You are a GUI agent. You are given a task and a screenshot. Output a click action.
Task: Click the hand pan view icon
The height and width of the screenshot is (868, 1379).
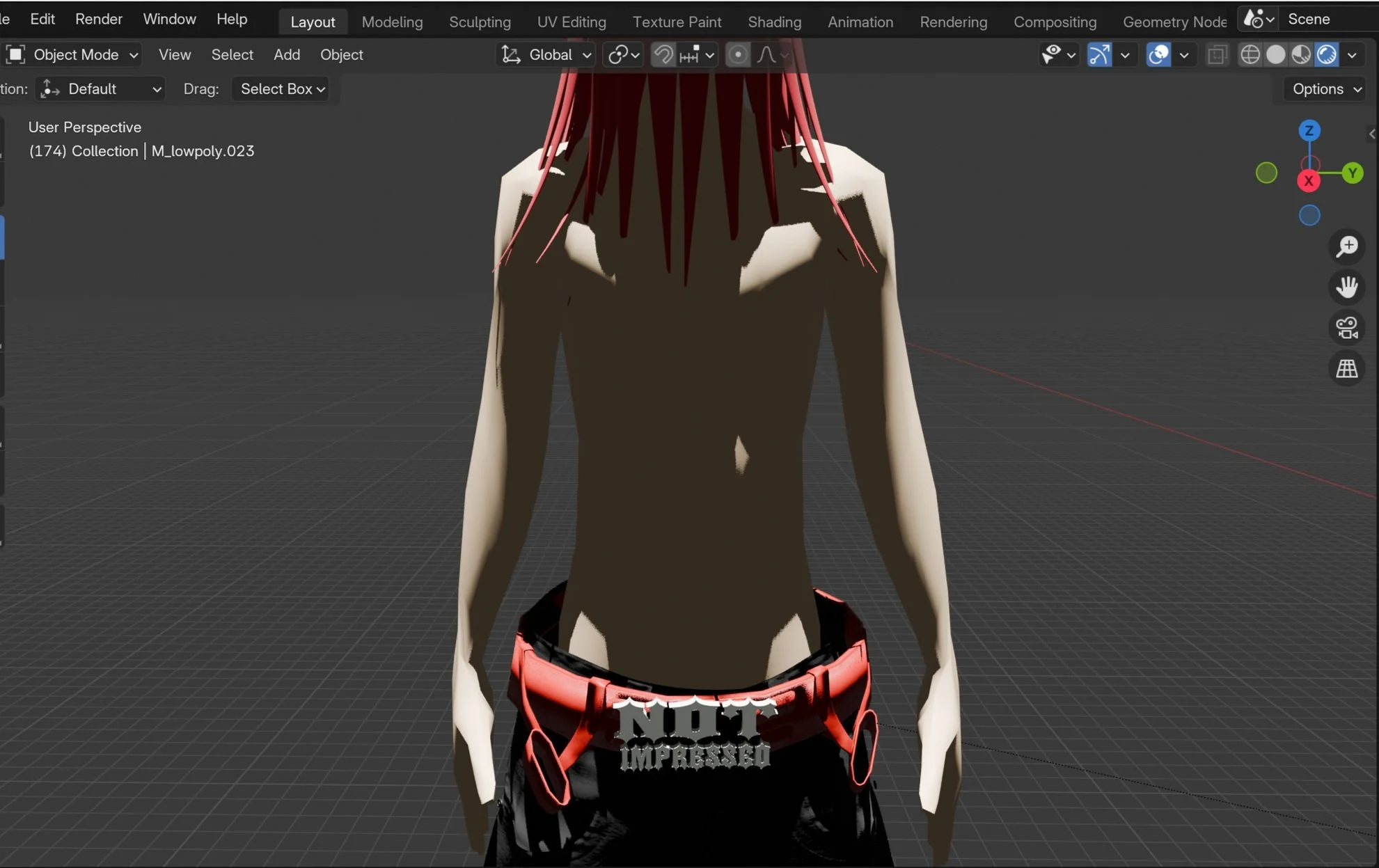[x=1347, y=287]
